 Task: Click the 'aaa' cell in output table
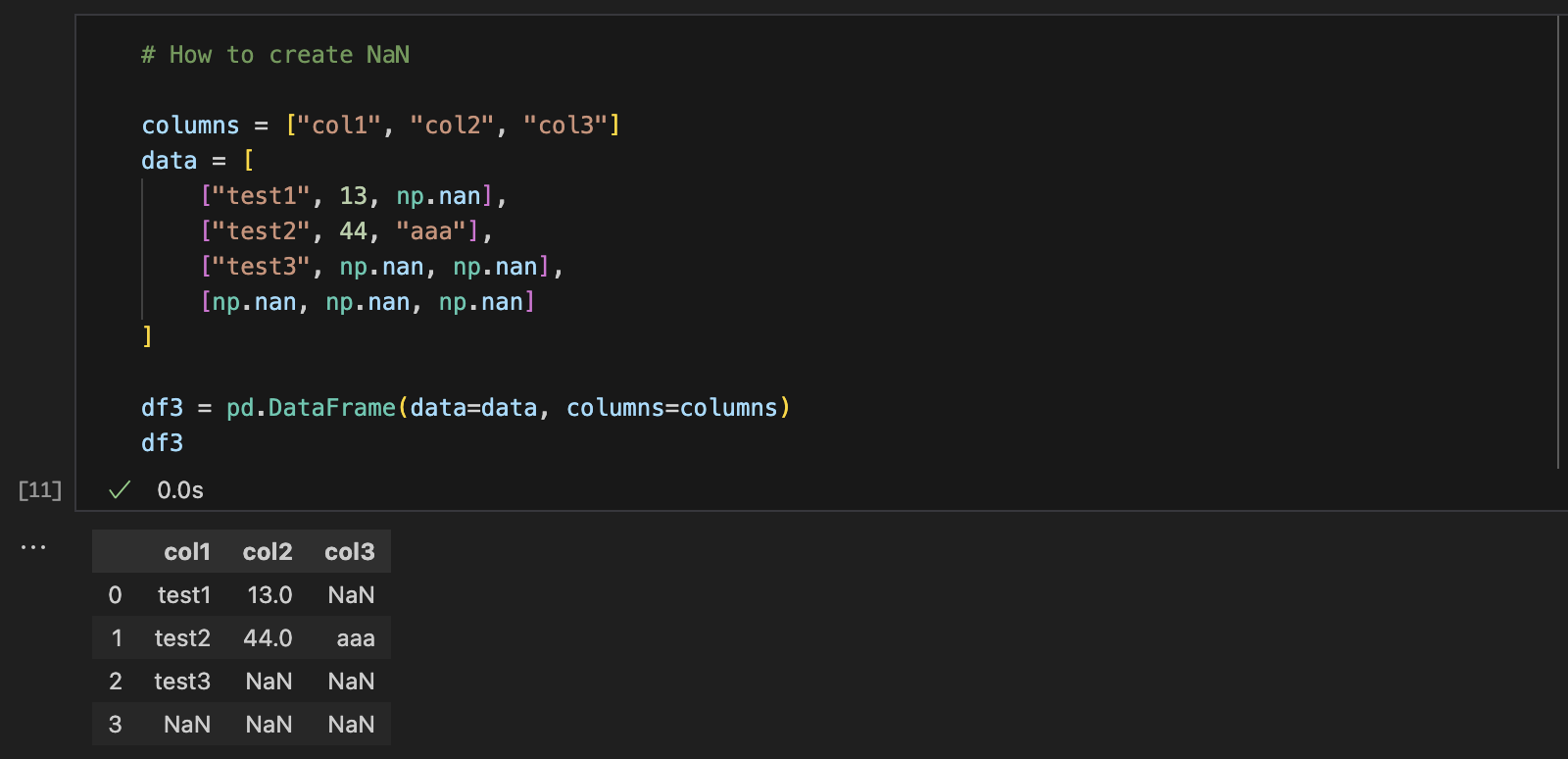(x=356, y=638)
